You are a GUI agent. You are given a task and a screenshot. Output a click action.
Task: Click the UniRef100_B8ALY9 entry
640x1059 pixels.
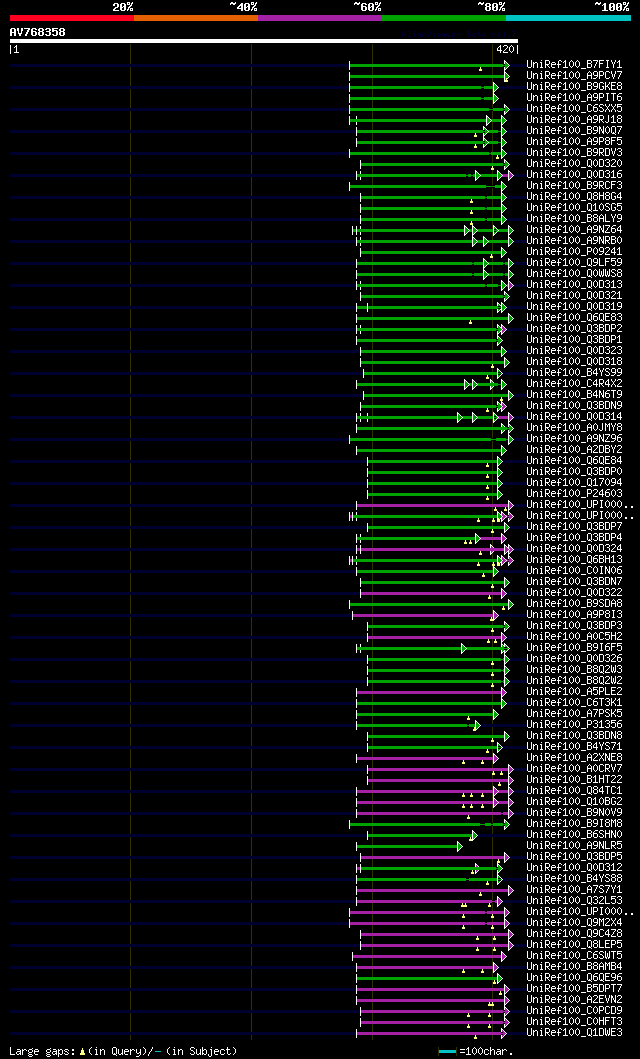[574, 219]
